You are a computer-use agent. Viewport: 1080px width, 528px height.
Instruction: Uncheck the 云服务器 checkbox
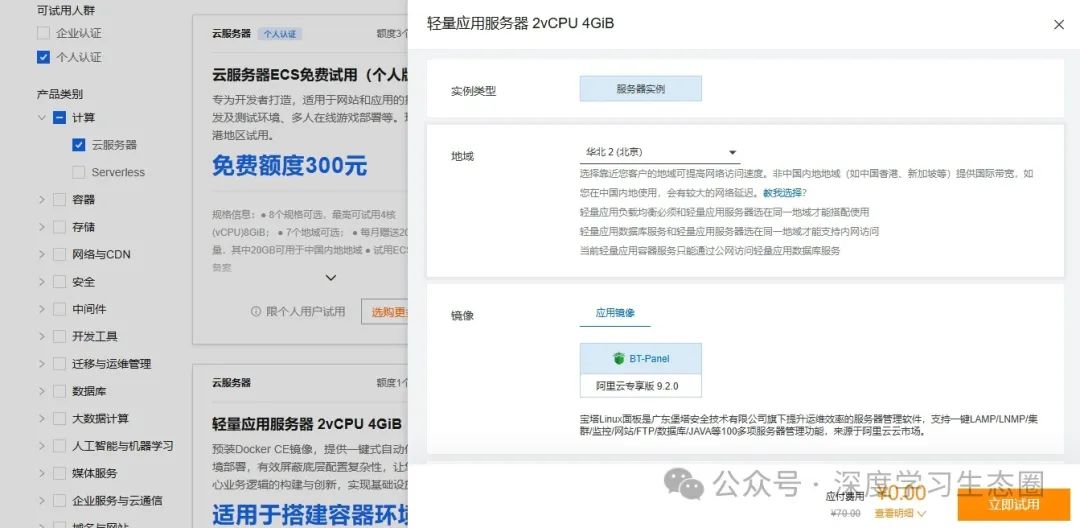(x=79, y=145)
